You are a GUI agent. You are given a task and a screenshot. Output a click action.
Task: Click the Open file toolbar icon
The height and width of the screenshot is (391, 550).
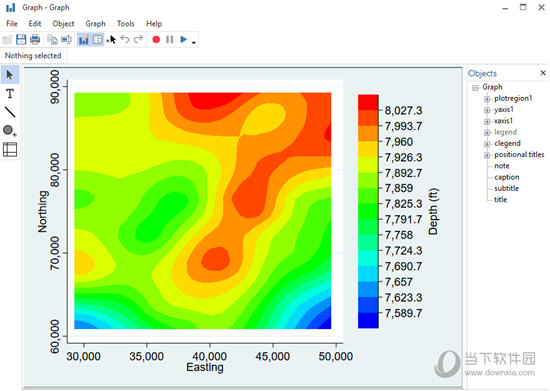pos(7,40)
